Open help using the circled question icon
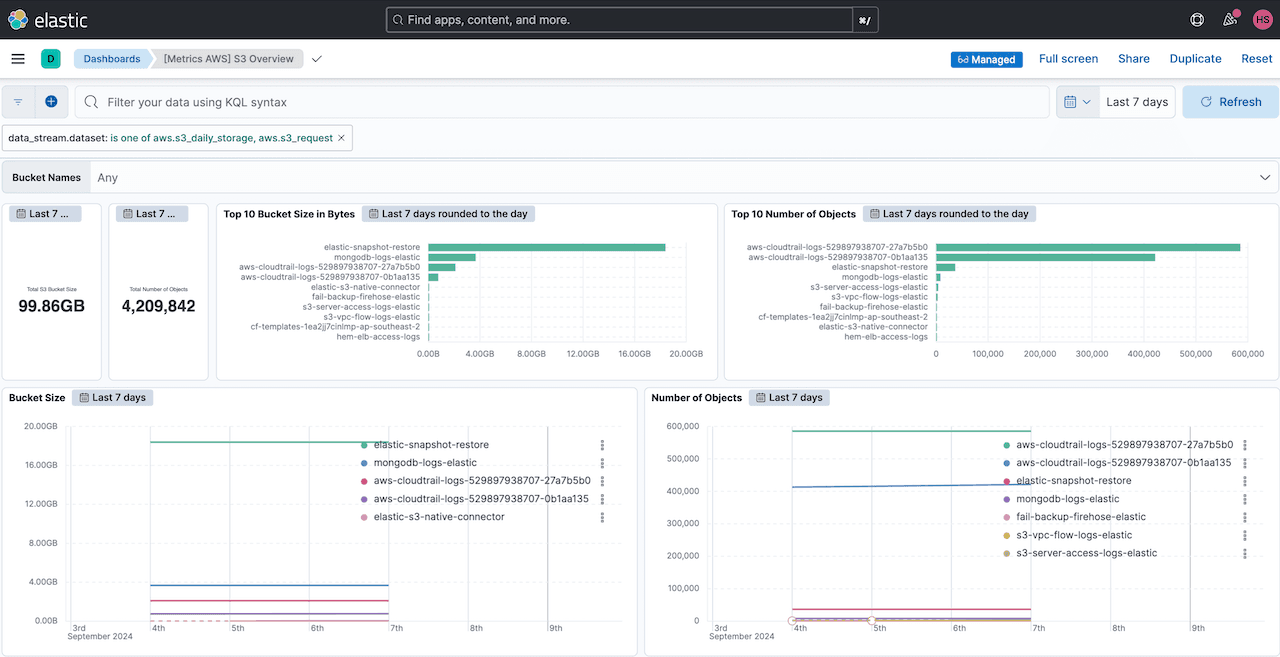The width and height of the screenshot is (1280, 657). tap(1196, 19)
